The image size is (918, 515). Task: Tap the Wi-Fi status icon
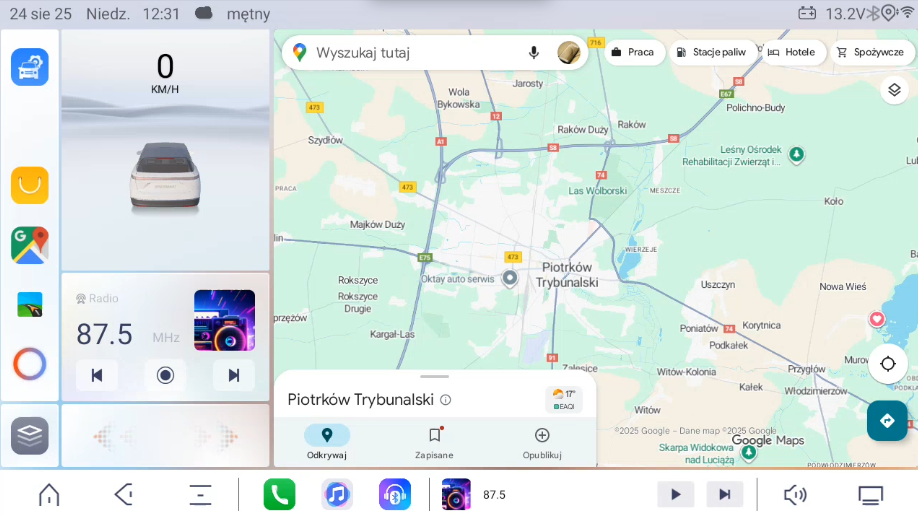(x=907, y=13)
